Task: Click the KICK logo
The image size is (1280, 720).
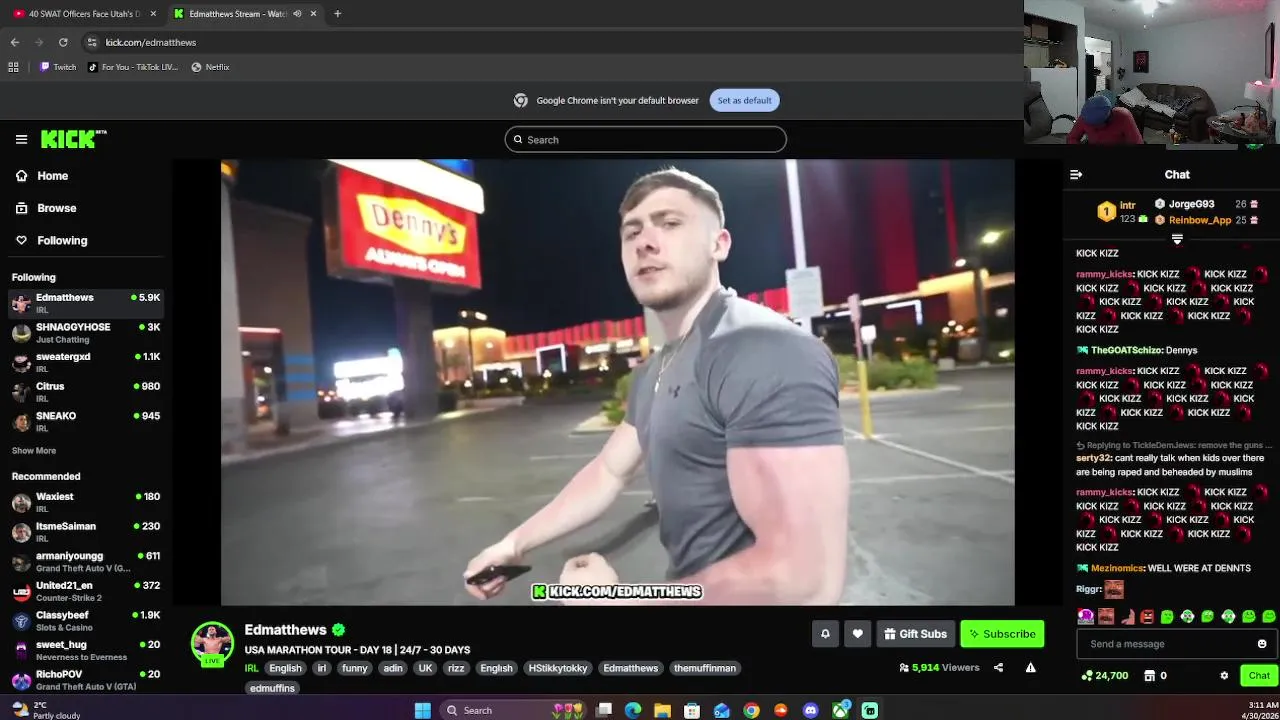Action: (x=72, y=140)
